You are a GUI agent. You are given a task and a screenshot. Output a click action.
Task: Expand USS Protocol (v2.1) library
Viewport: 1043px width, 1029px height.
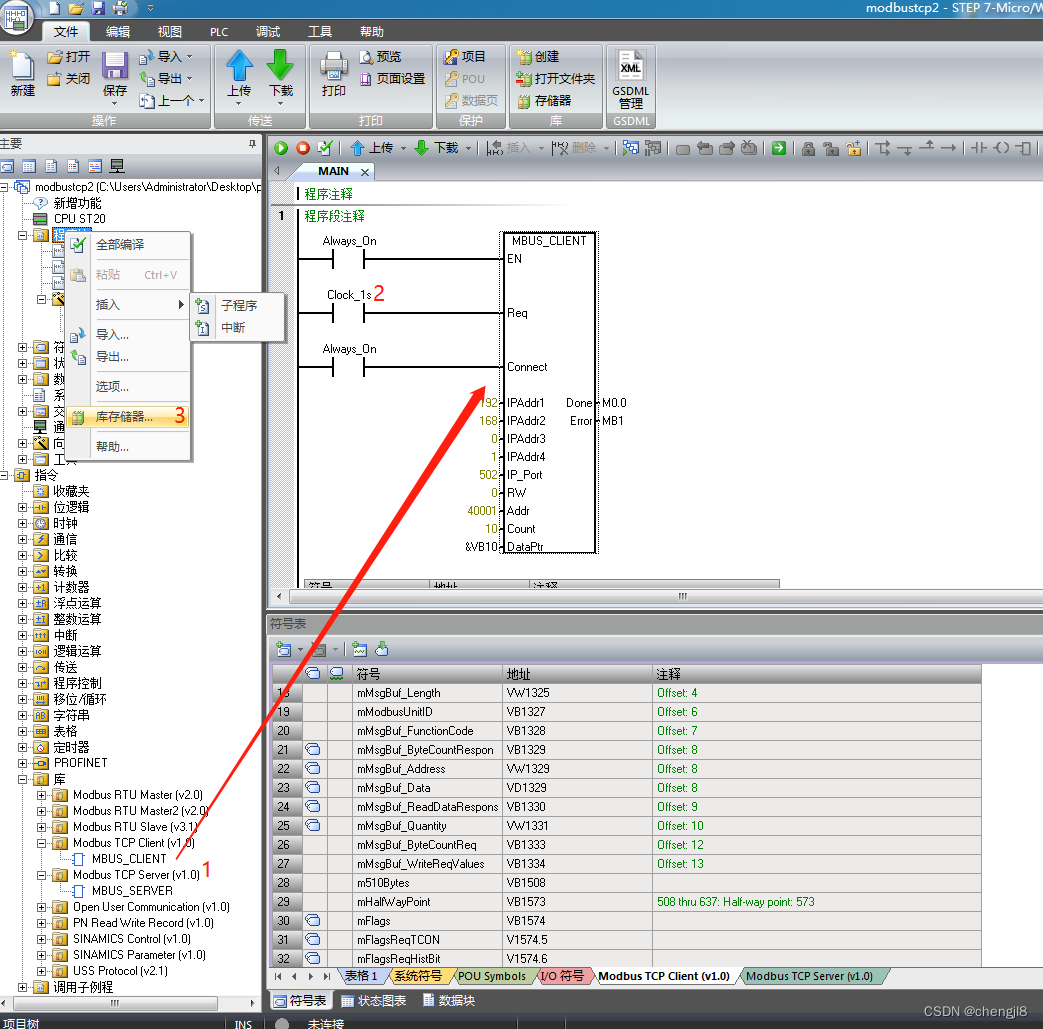pos(41,971)
